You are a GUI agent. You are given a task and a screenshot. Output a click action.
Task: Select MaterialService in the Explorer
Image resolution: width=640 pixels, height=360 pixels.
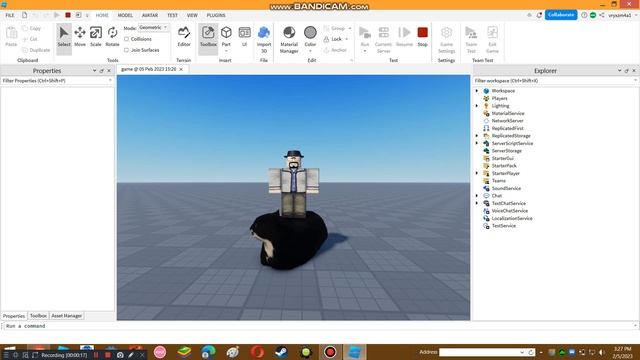pyautogui.click(x=508, y=113)
